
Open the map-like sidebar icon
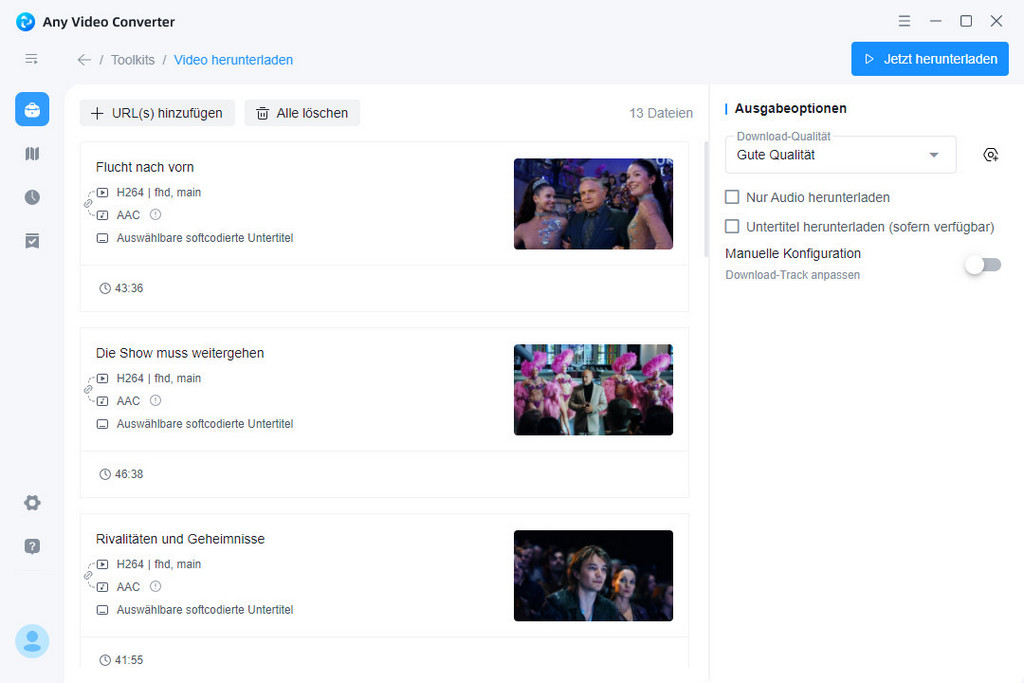tap(32, 153)
